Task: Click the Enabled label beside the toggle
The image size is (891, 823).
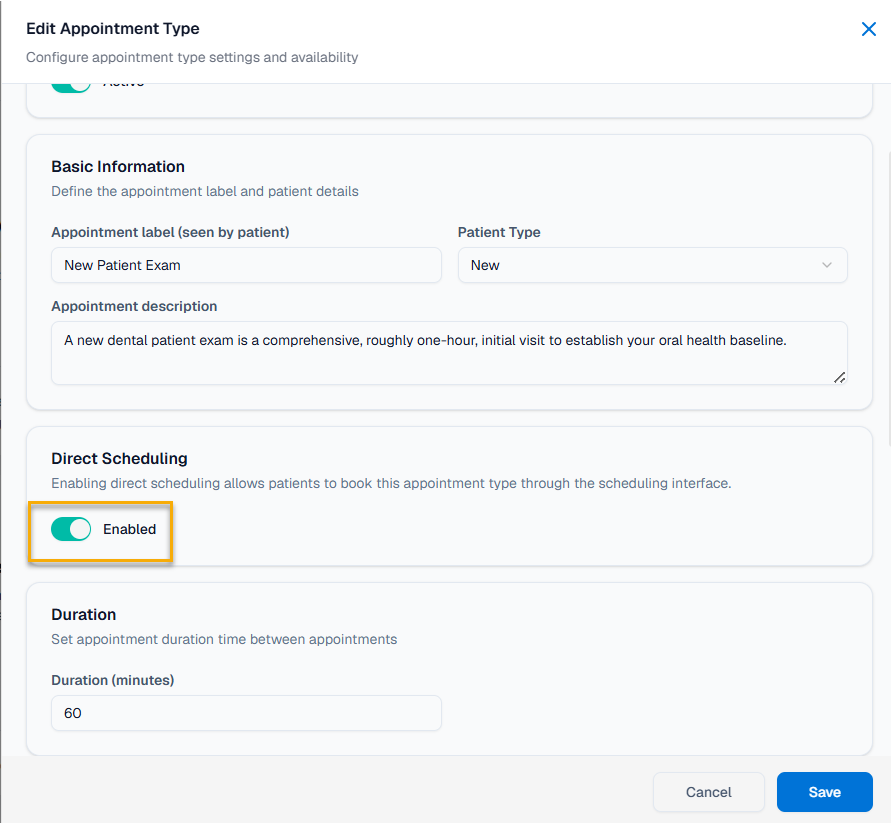Action: click(x=129, y=529)
